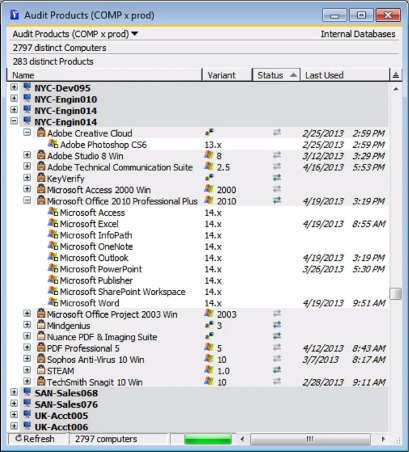The width and height of the screenshot is (409, 452).
Task: Collapse the Adobe Creative Cloud node
Action: click(27, 133)
